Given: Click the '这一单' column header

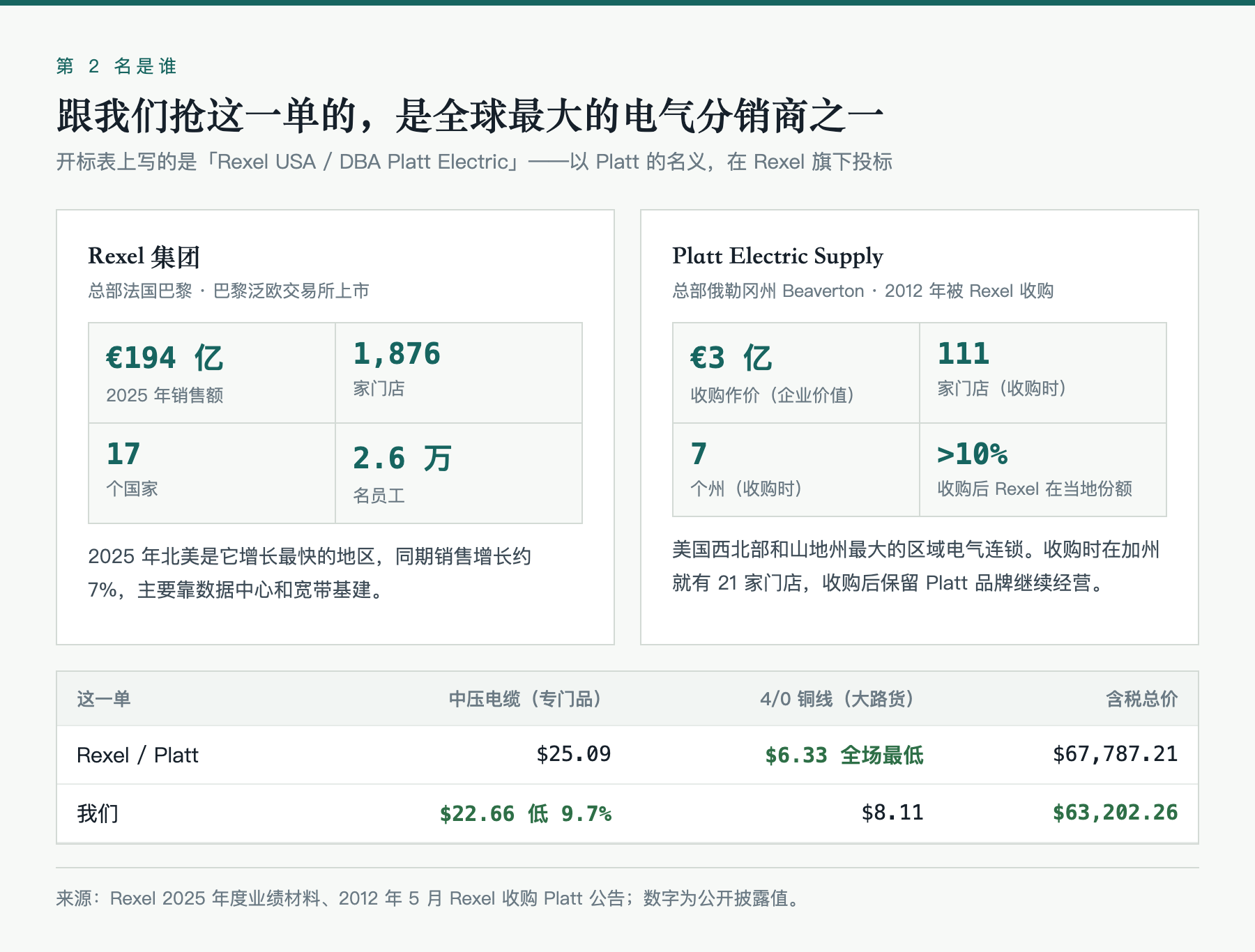Looking at the screenshot, I should coord(103,699).
